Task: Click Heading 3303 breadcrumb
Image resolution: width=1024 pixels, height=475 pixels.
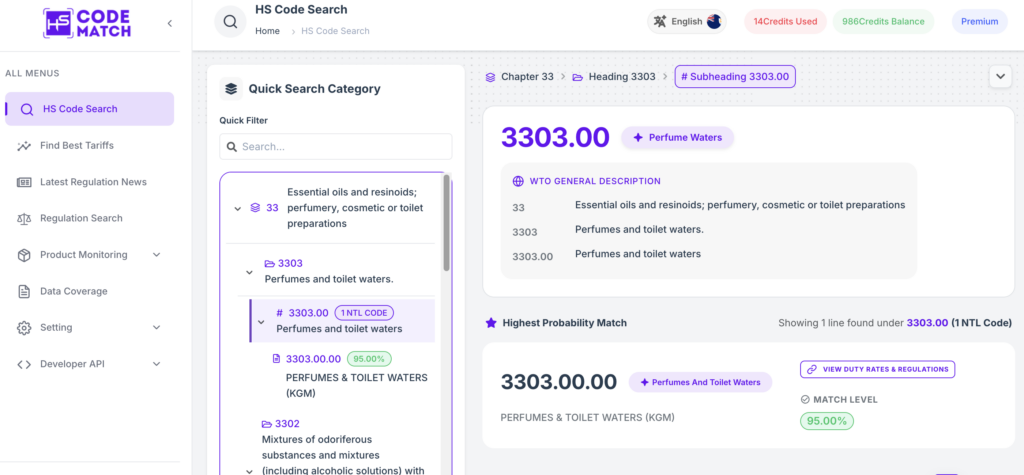Action: click(x=614, y=76)
